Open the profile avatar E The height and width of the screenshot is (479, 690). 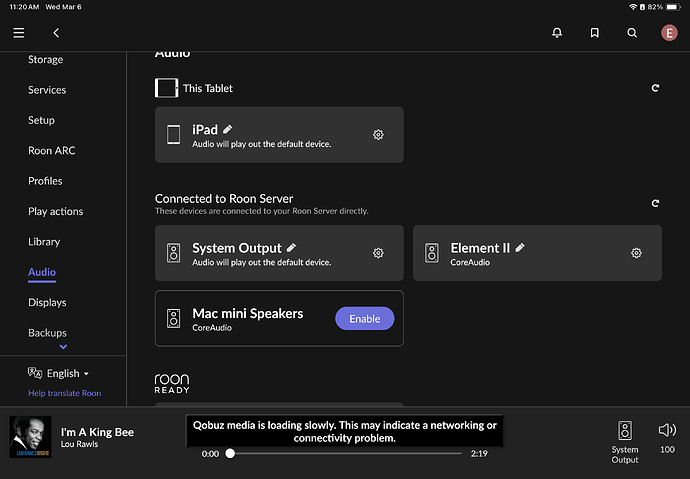[669, 33]
